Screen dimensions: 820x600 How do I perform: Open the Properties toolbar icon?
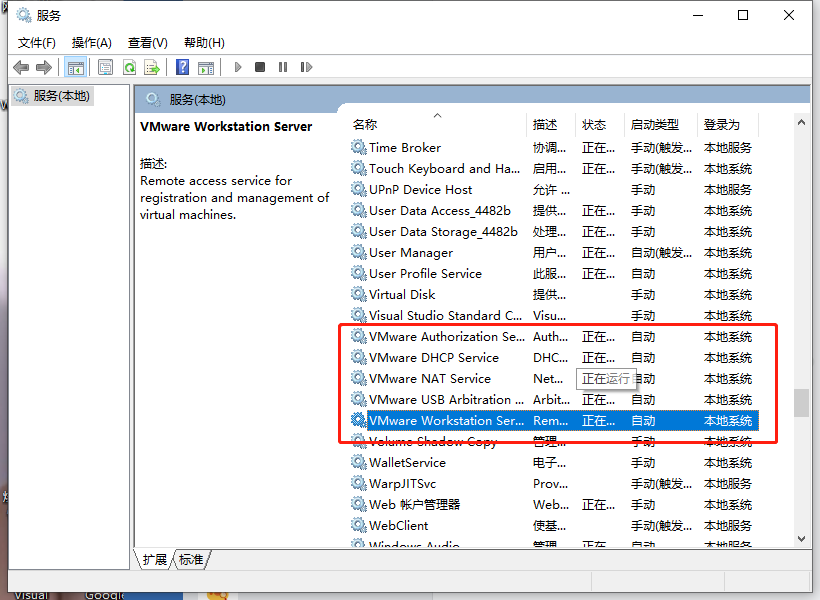tap(106, 67)
